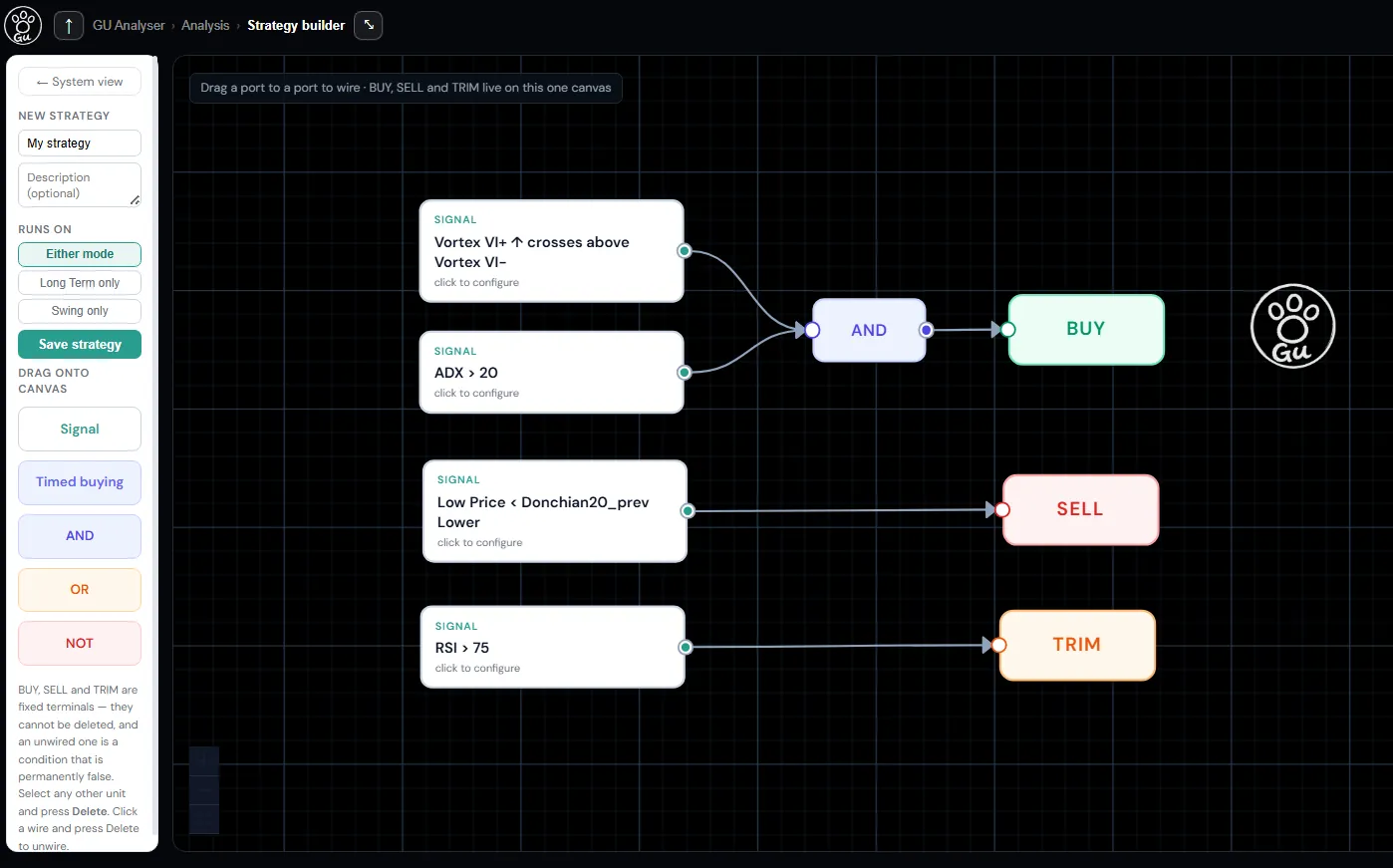Pick the OR block from the palette
1393x868 pixels.
tap(80, 590)
